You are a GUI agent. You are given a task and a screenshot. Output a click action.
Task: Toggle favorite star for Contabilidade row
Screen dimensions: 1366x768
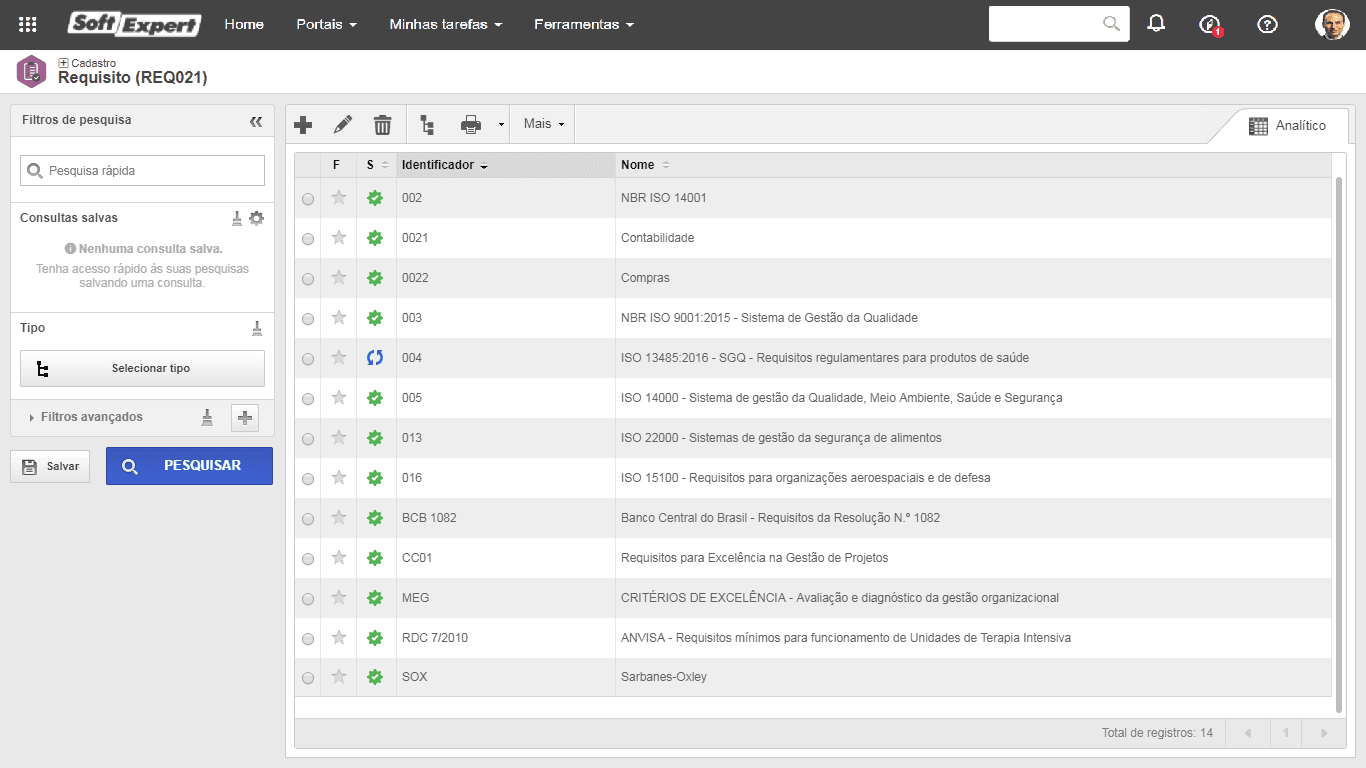(339, 238)
